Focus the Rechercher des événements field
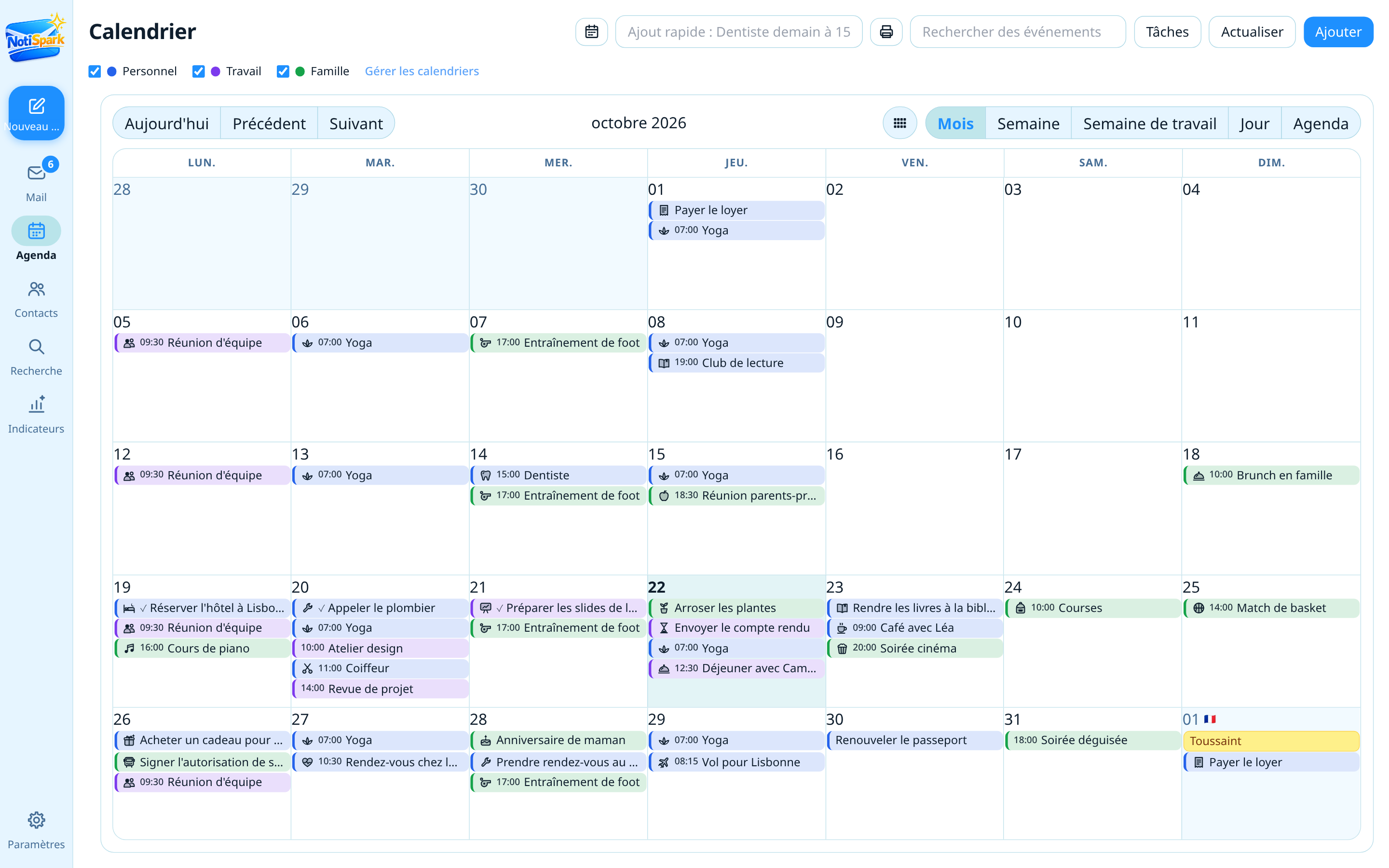The width and height of the screenshot is (1389, 868). (x=1018, y=31)
